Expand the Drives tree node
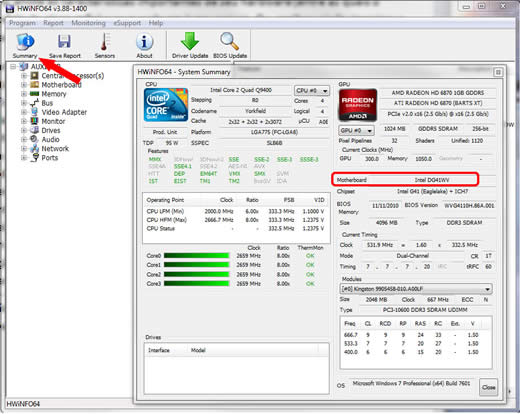The image size is (520, 414). click(24, 130)
